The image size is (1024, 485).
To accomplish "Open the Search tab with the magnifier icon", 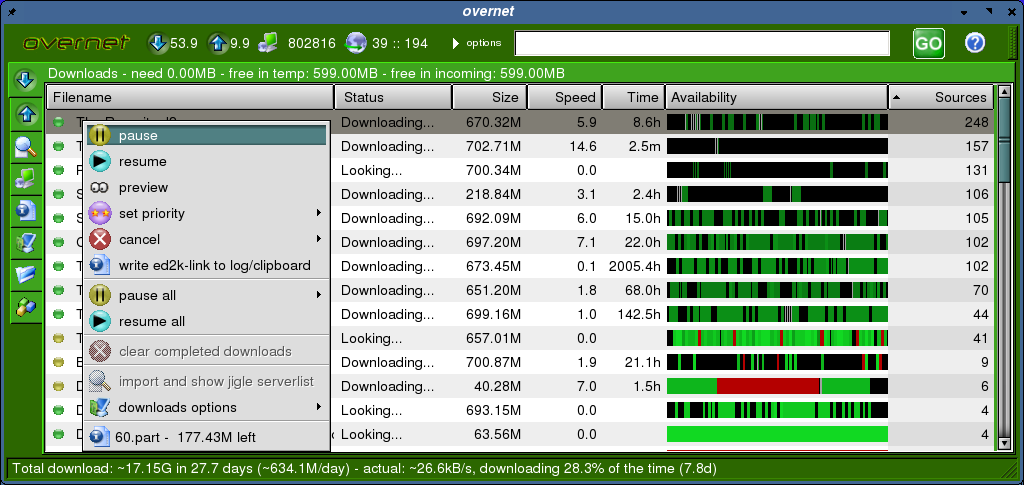I will [25, 148].
